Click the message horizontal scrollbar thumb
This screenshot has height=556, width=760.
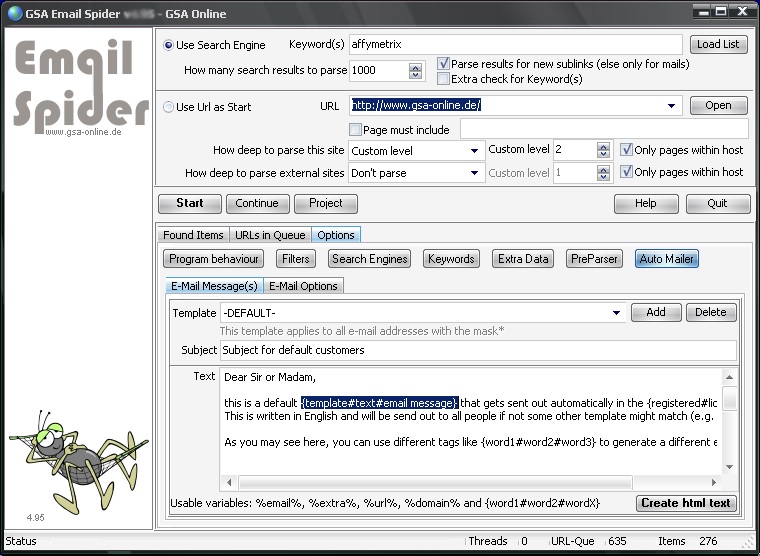click(435, 482)
